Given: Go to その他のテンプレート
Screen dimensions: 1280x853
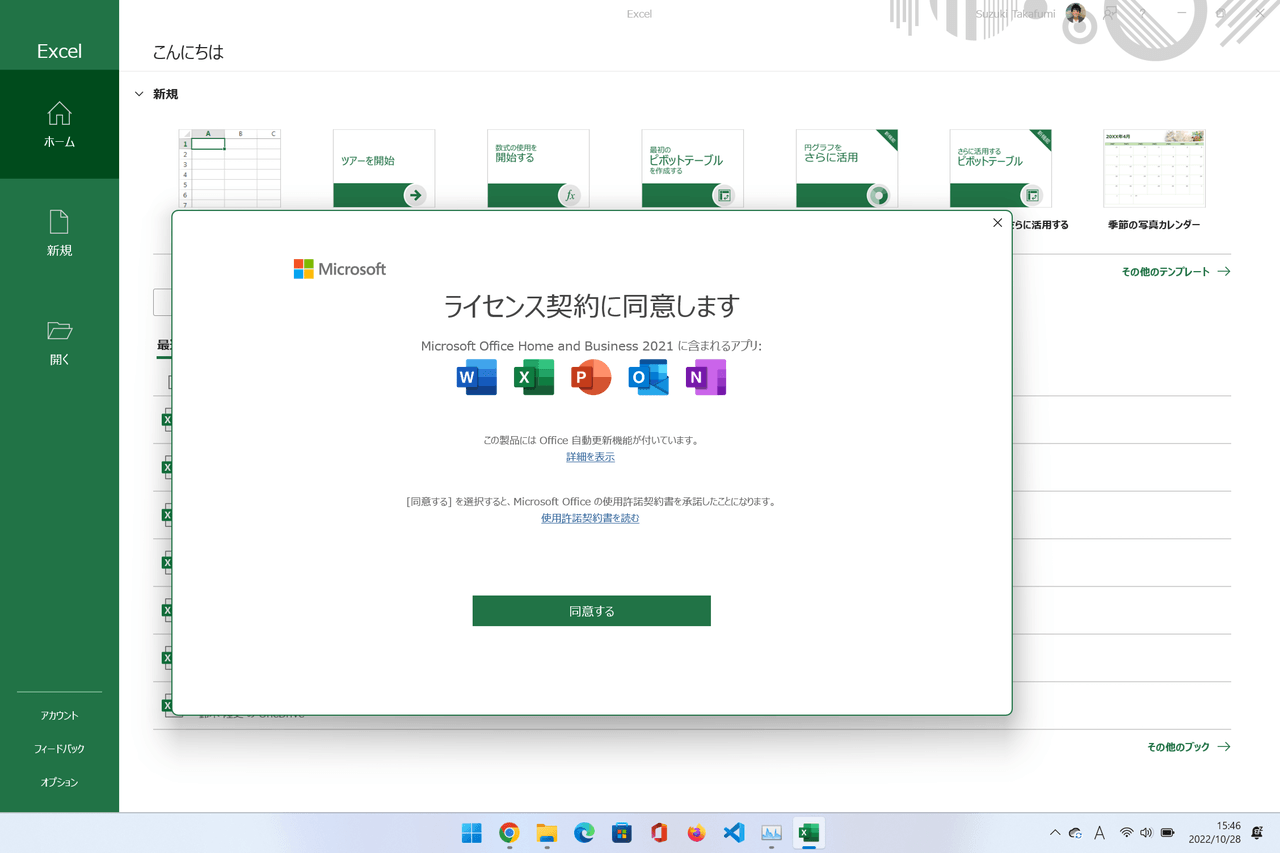Looking at the screenshot, I should coord(1175,272).
